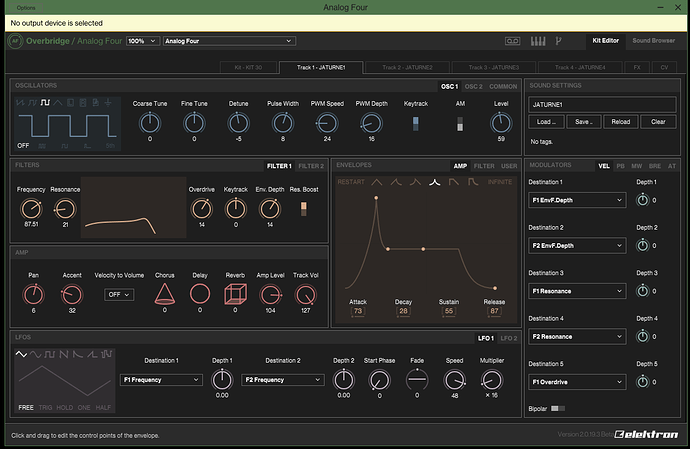Click the Clear sound button
The image size is (690, 449).
pyautogui.click(x=658, y=121)
